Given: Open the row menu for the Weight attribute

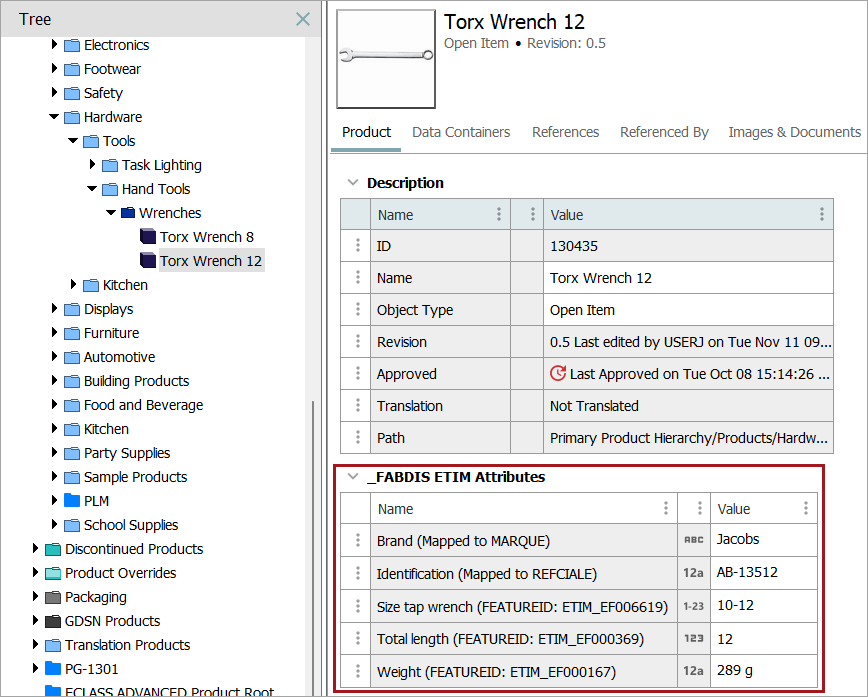Looking at the screenshot, I should point(358,672).
